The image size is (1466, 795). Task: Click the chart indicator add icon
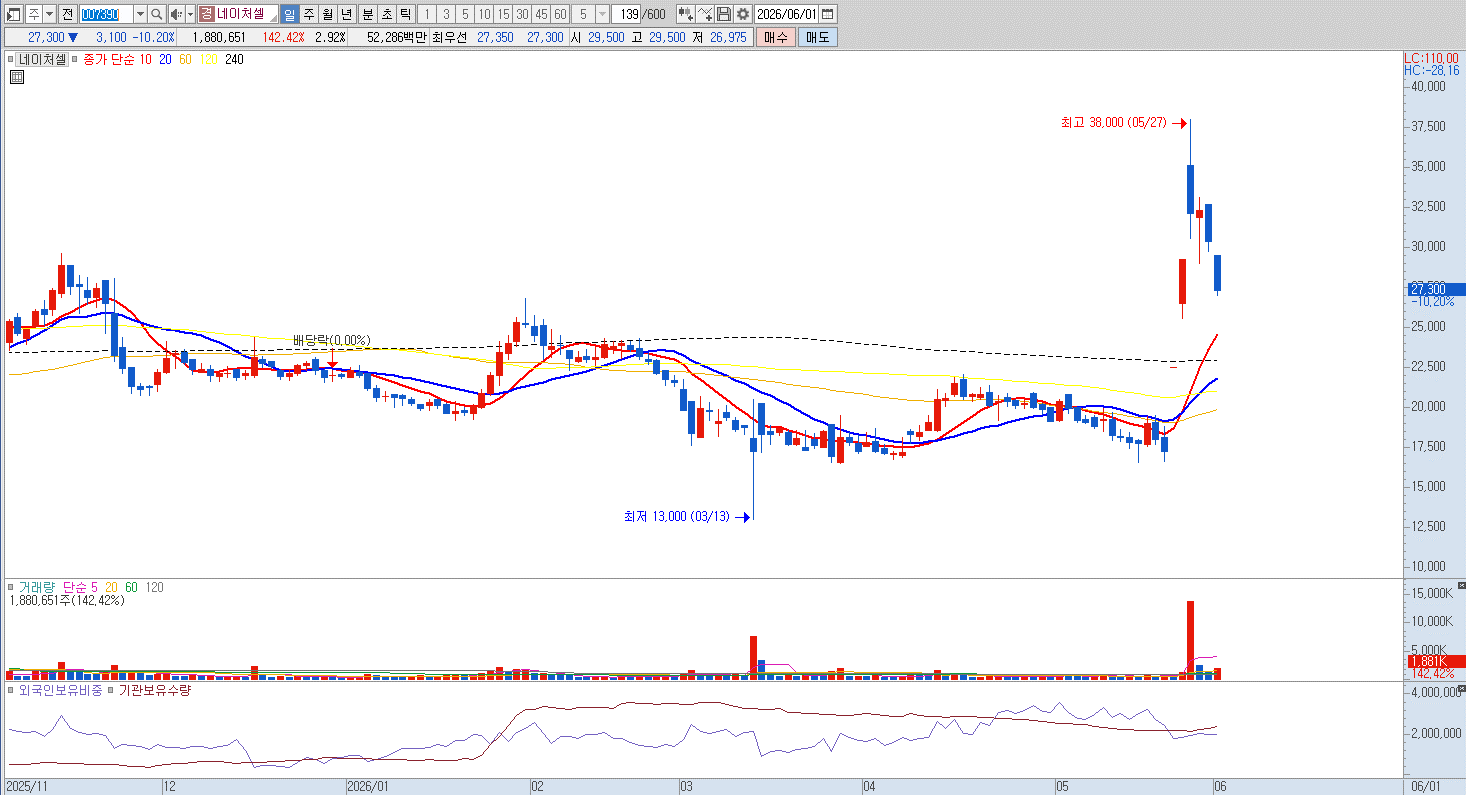pos(686,14)
